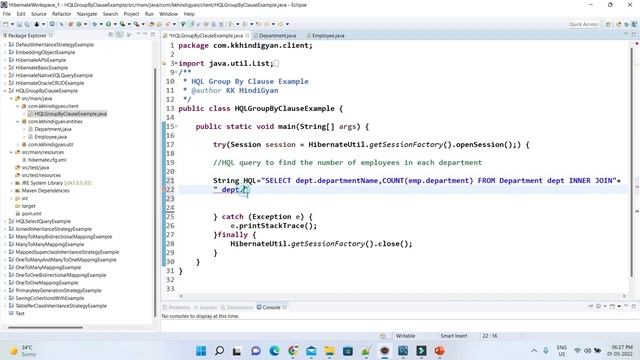
Task: Click the Mail app in taskbar
Action: click(x=311, y=351)
